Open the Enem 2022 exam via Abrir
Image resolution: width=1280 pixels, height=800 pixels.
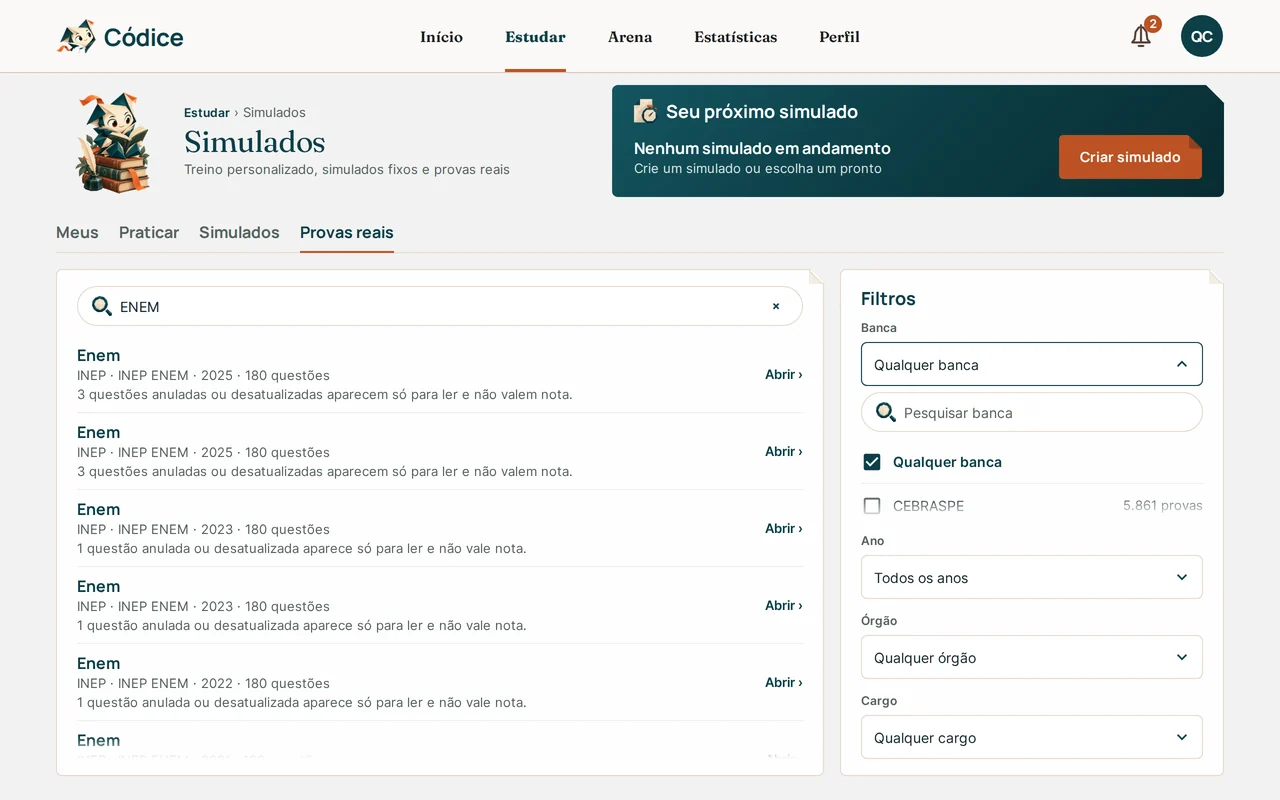click(784, 682)
